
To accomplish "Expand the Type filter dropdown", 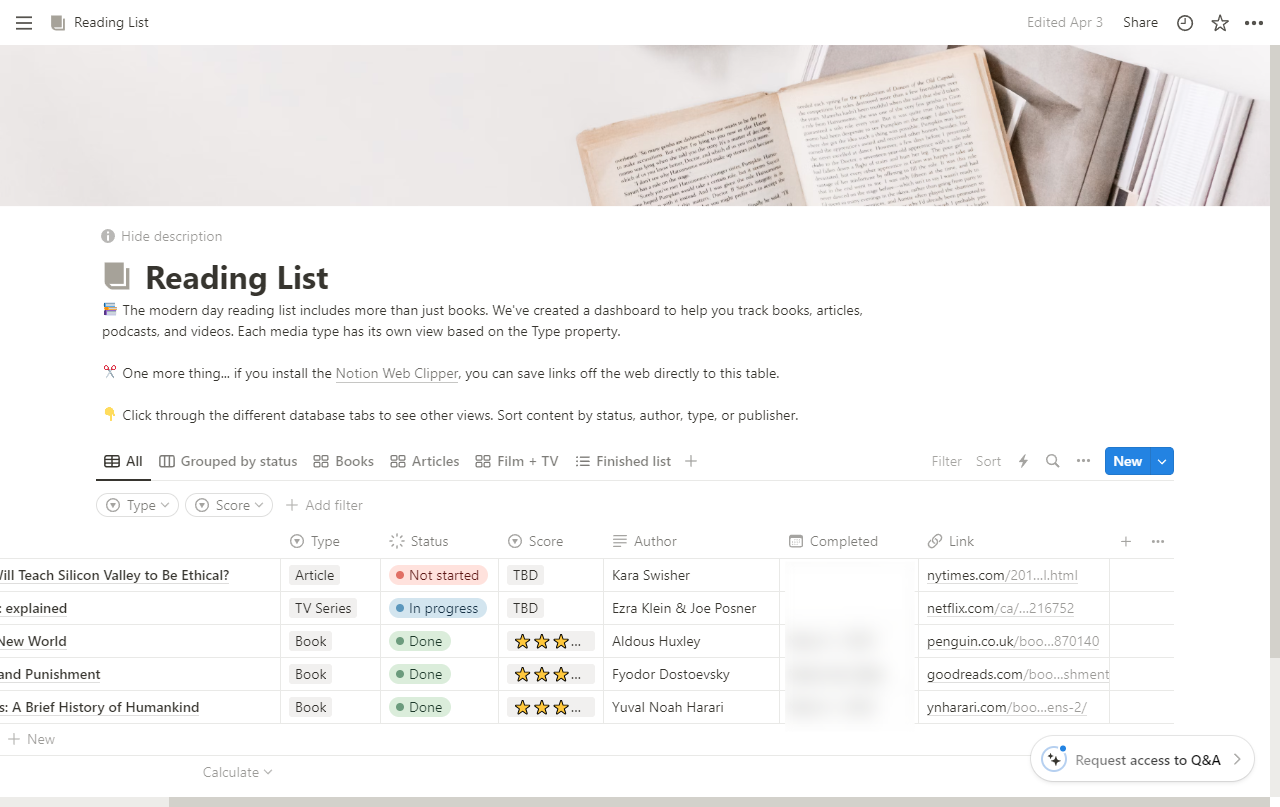I will coord(138,505).
